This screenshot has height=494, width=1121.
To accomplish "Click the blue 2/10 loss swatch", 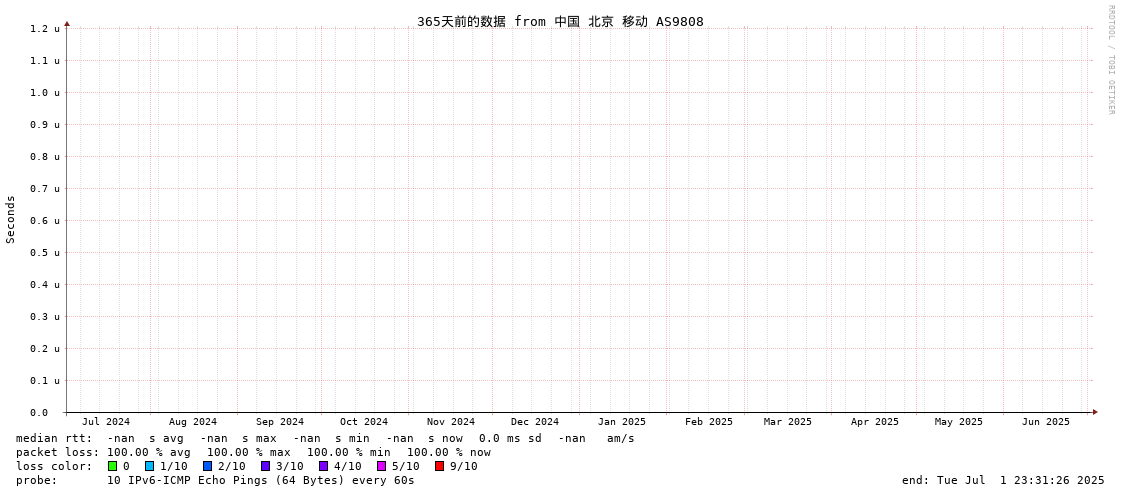I will 207,466.
